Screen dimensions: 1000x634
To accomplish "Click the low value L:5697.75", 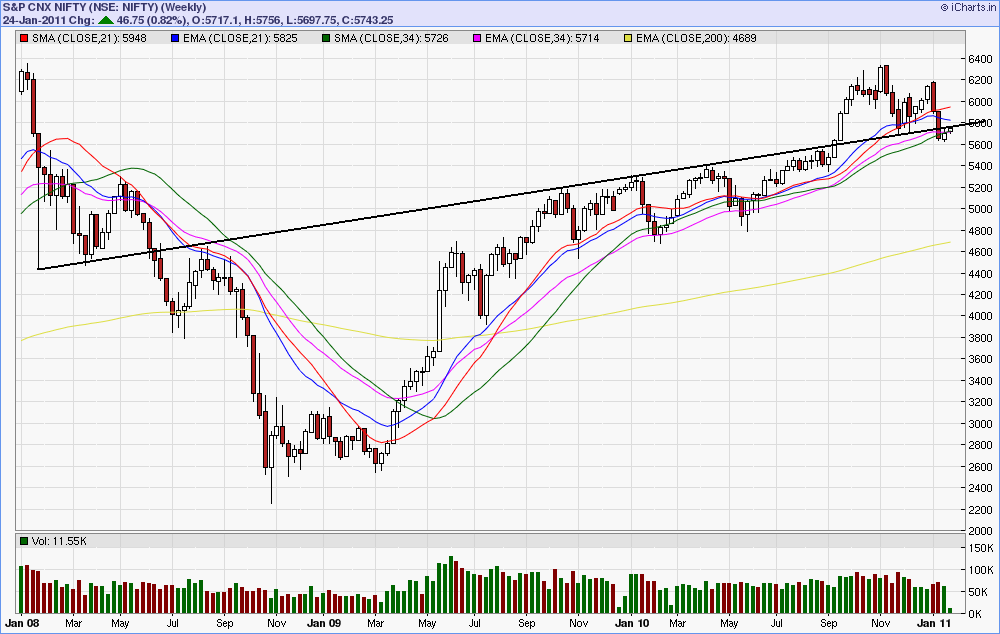I will pyautogui.click(x=312, y=20).
